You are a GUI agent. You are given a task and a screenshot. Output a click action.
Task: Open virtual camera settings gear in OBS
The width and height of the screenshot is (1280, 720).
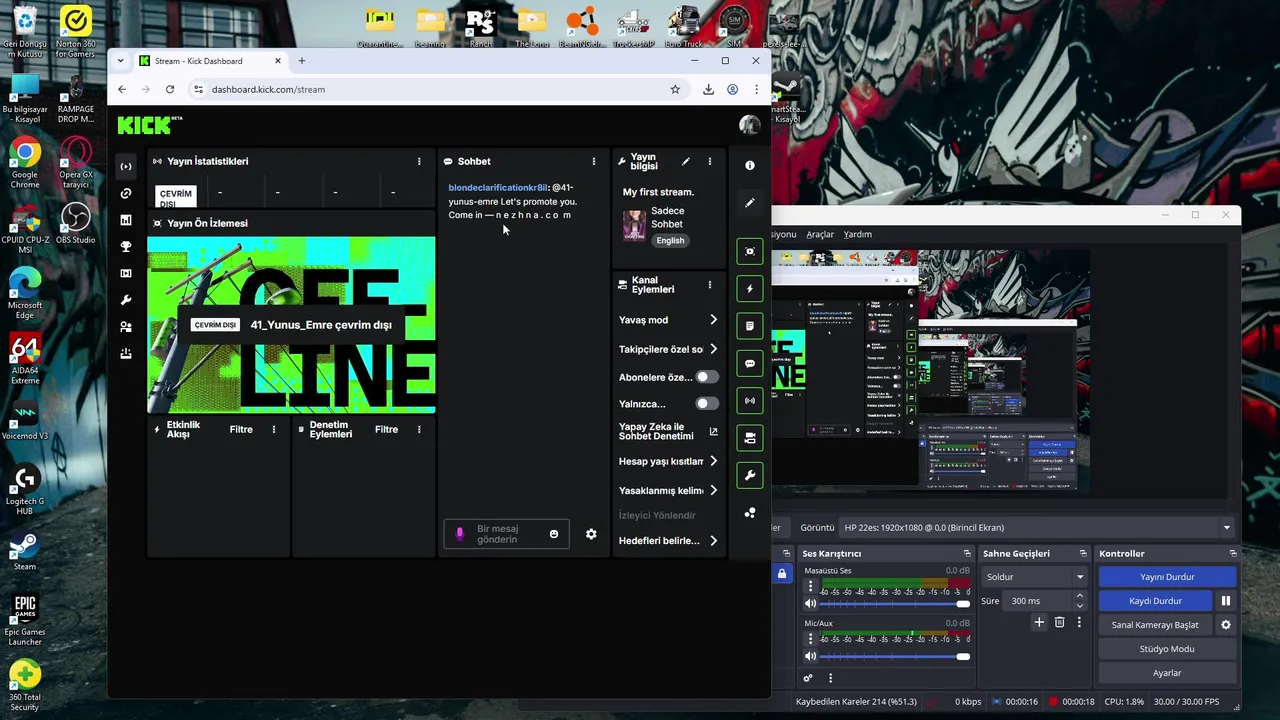click(1226, 625)
